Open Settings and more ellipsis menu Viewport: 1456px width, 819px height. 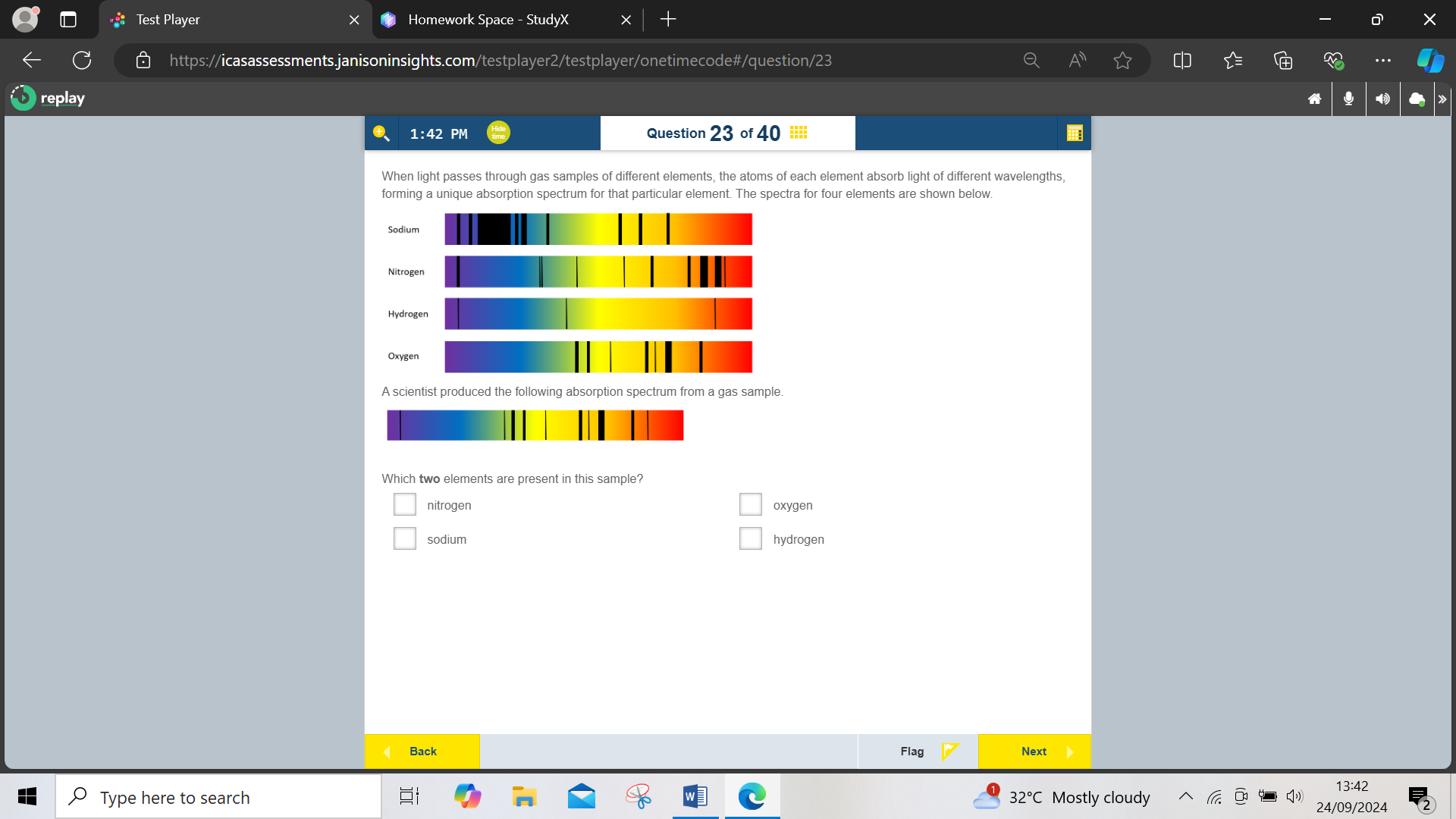[x=1383, y=60]
